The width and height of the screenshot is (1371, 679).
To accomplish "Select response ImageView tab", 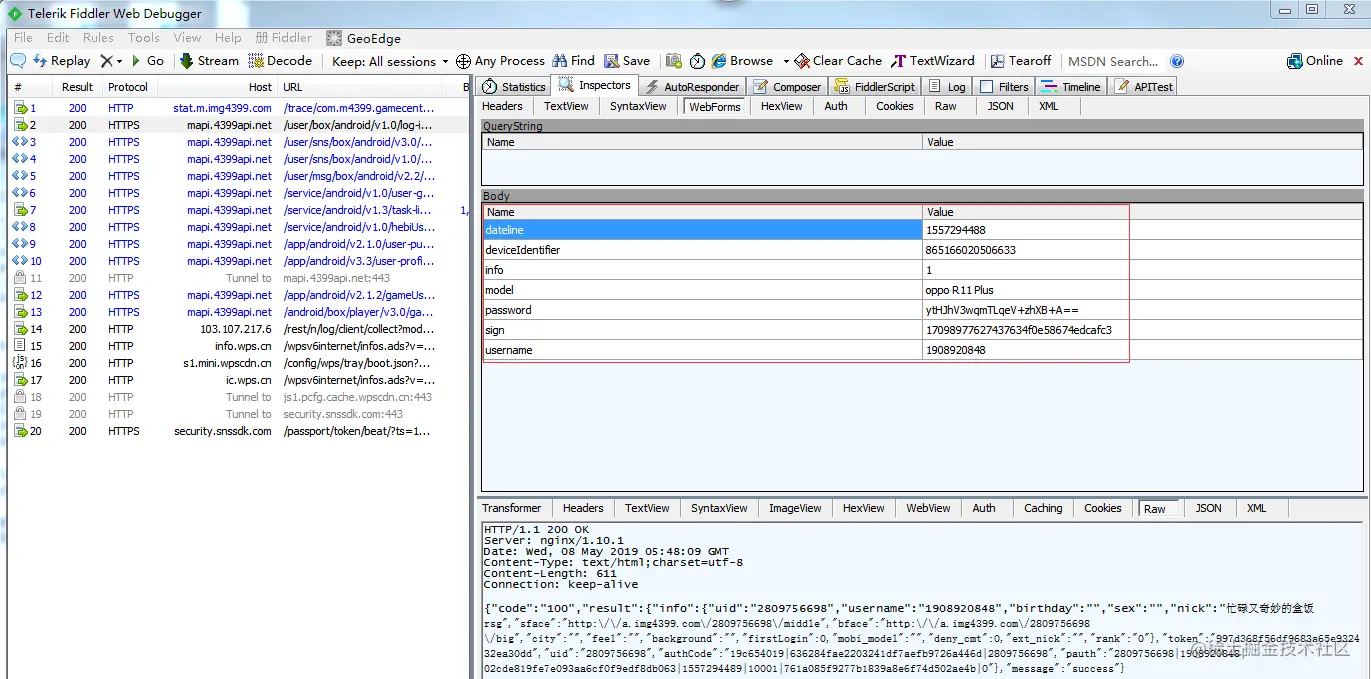I will [795, 508].
